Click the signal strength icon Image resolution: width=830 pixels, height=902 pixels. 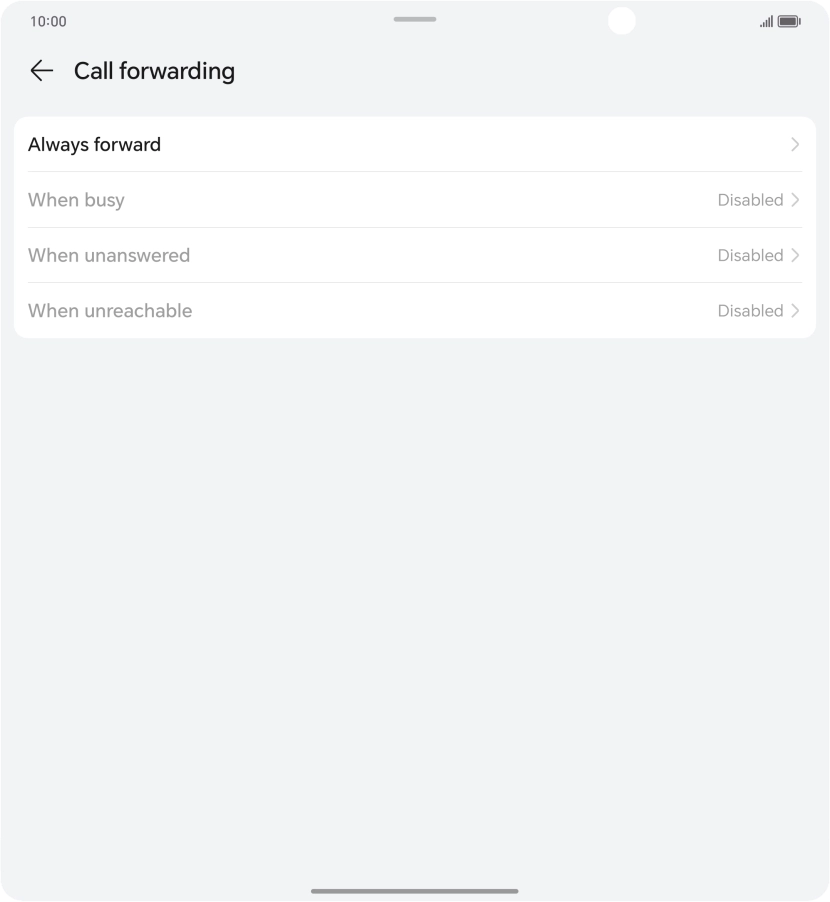tap(766, 20)
